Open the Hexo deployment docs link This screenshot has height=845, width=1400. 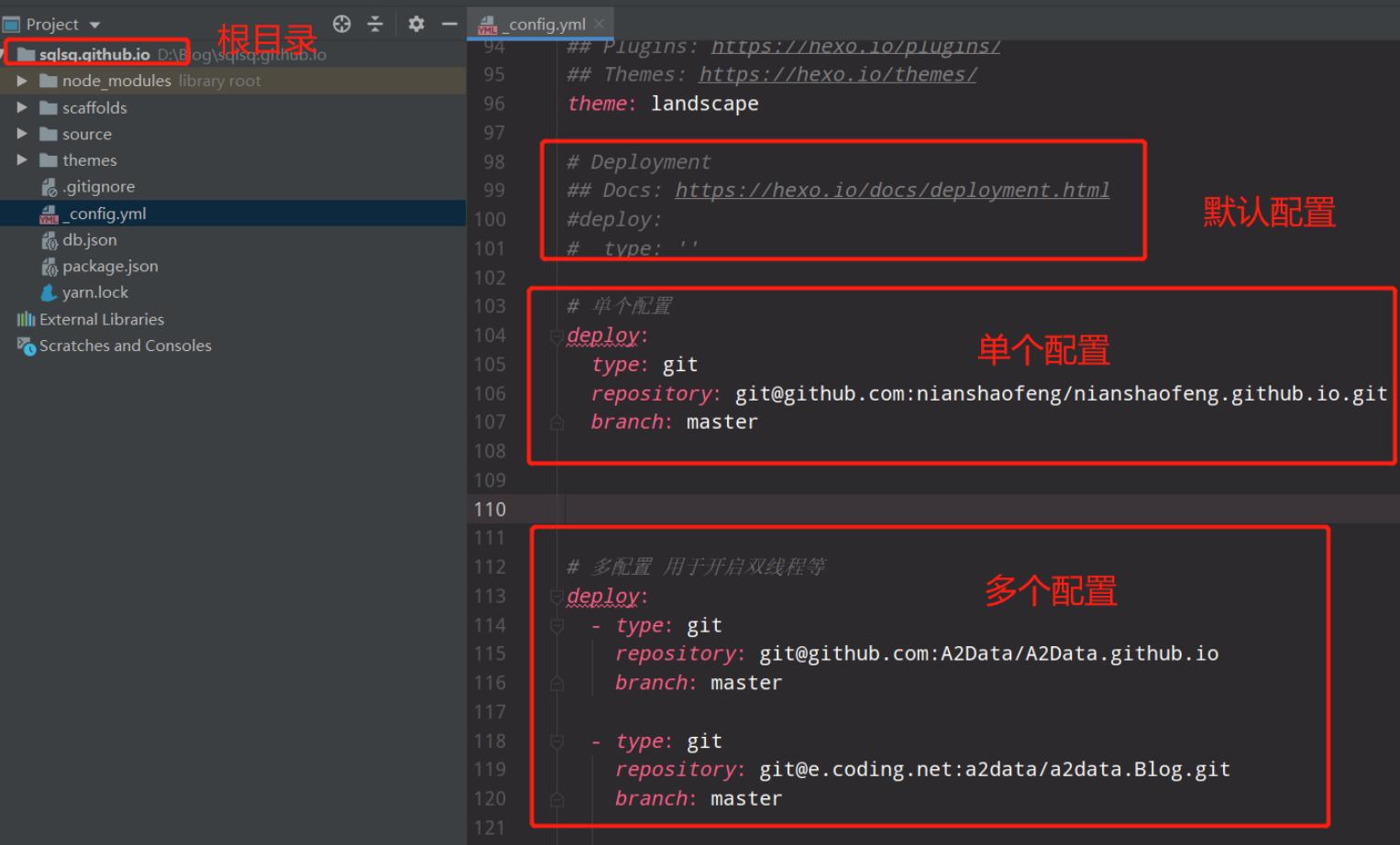891,191
